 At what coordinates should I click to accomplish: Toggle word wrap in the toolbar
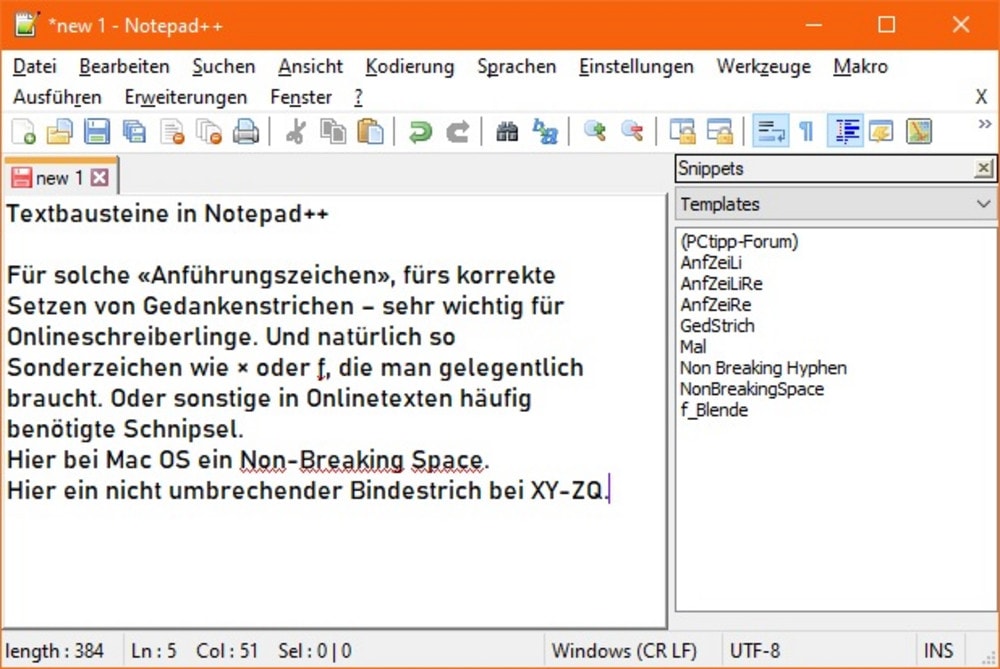pos(770,131)
